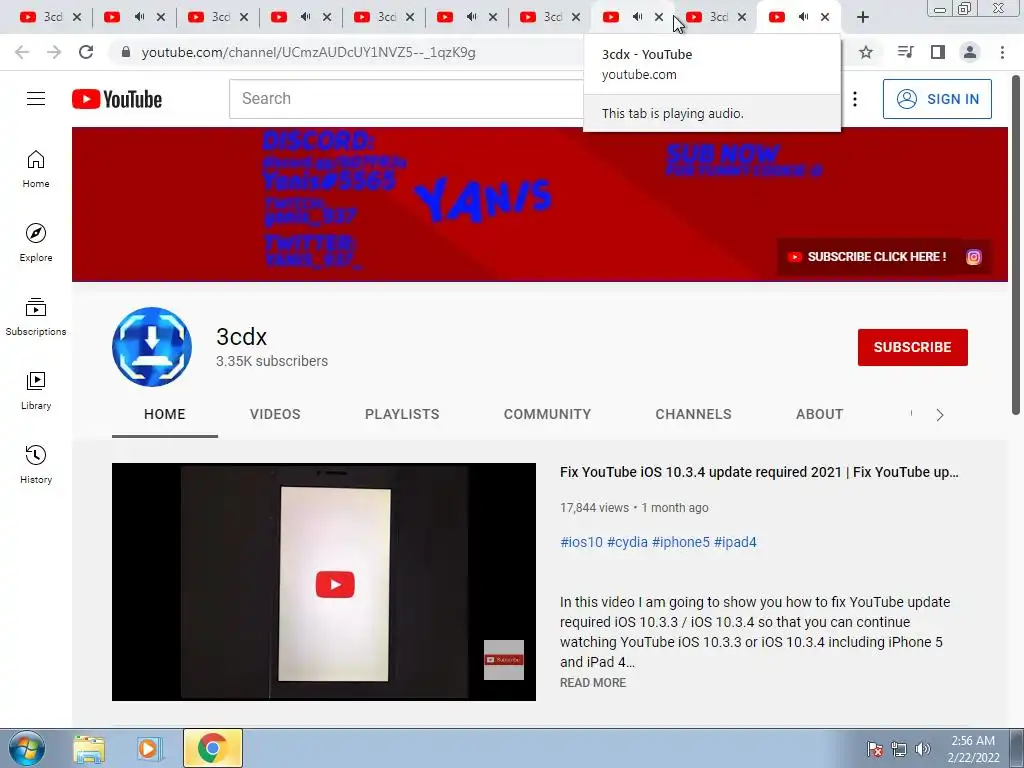
Task: Click the #ipad4 hashtag
Action: click(735, 542)
